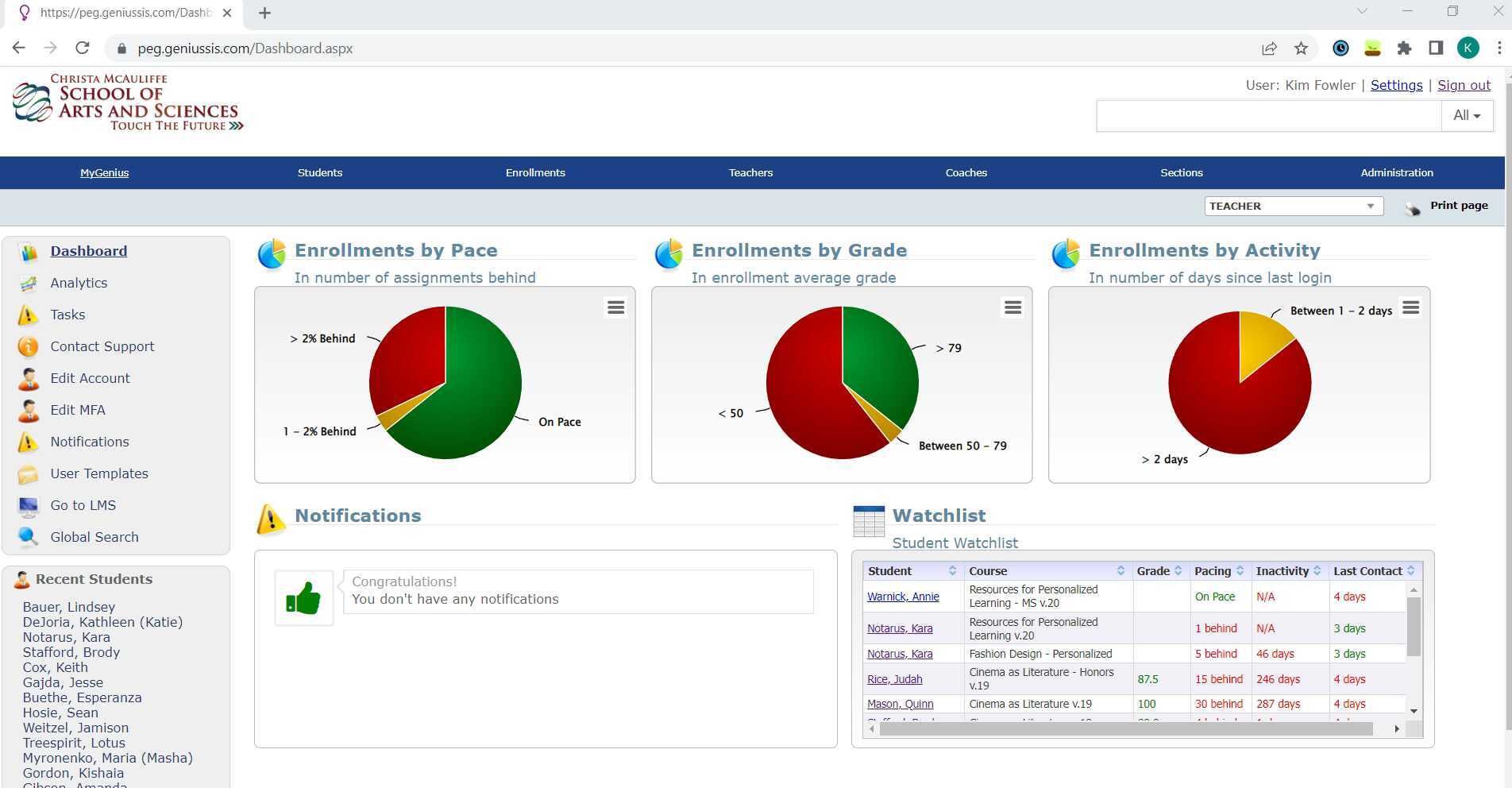Open the Warnick, Annie student link

tap(903, 597)
